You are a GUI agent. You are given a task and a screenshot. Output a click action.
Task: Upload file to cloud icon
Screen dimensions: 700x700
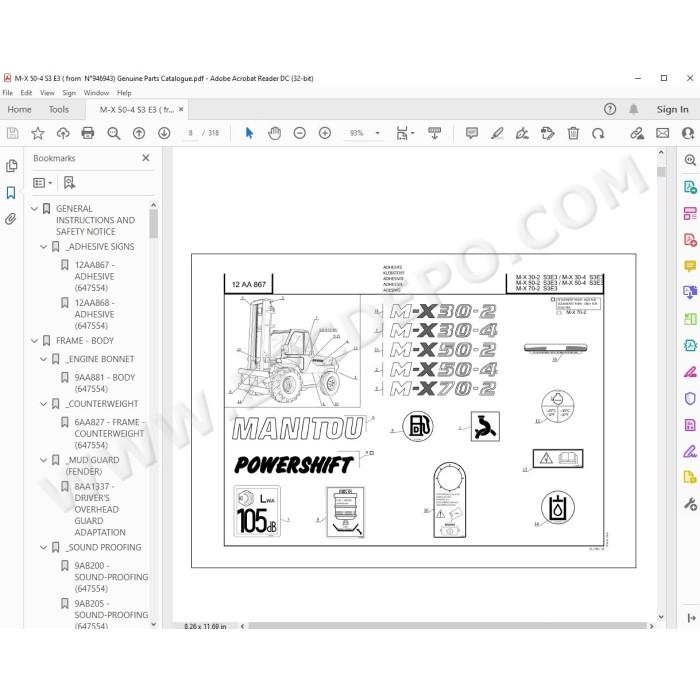pyautogui.click(x=63, y=133)
